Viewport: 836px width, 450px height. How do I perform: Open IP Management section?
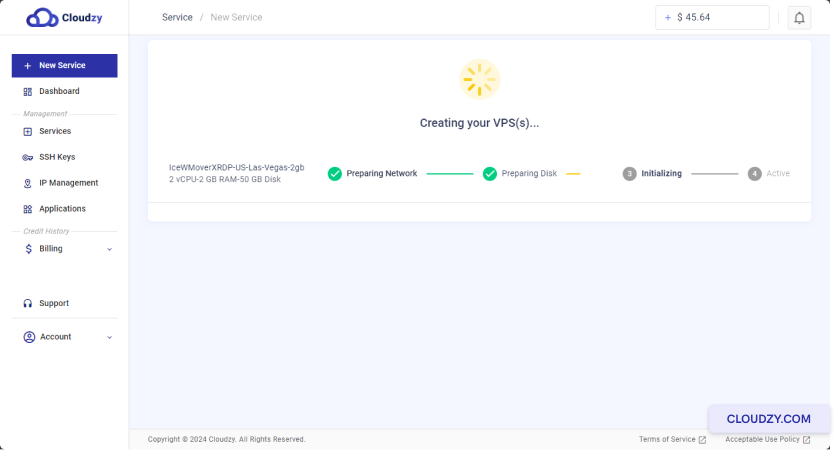click(69, 183)
